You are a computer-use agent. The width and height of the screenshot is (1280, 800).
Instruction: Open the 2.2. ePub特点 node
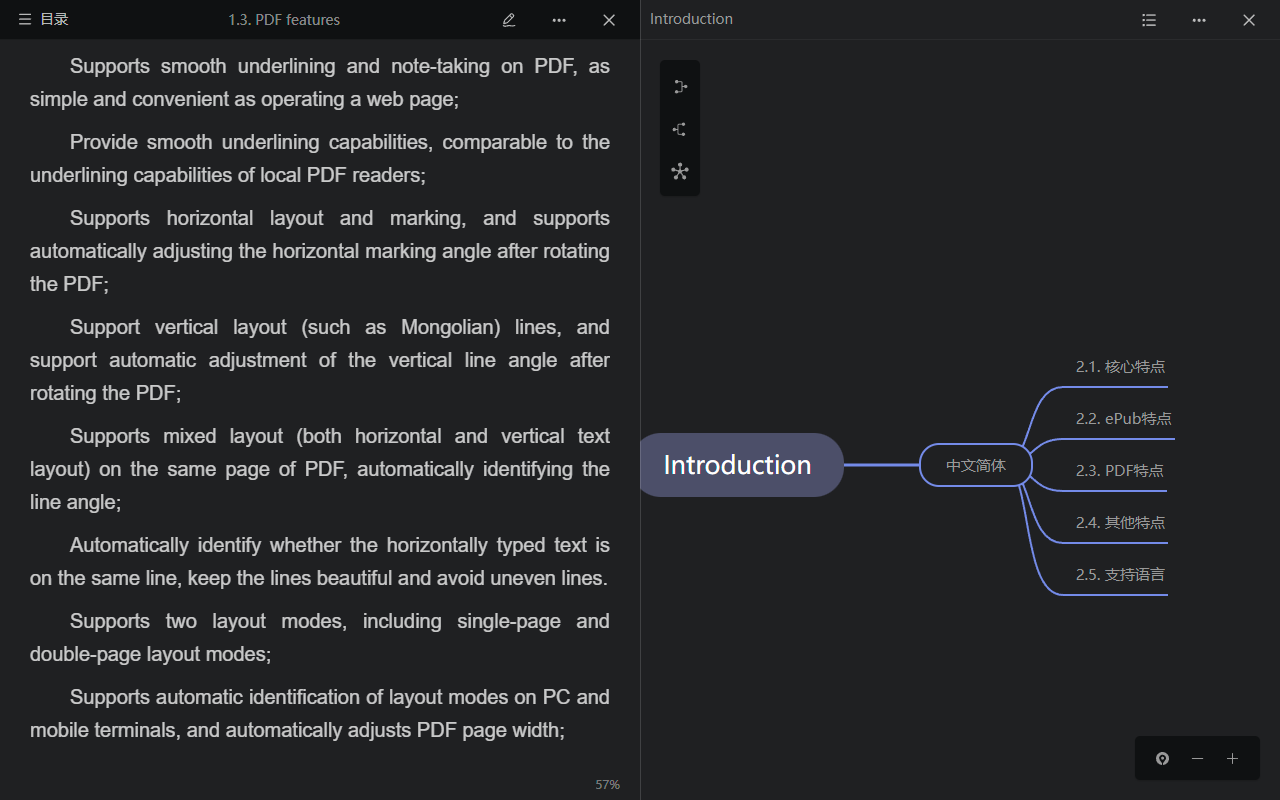pos(1123,419)
